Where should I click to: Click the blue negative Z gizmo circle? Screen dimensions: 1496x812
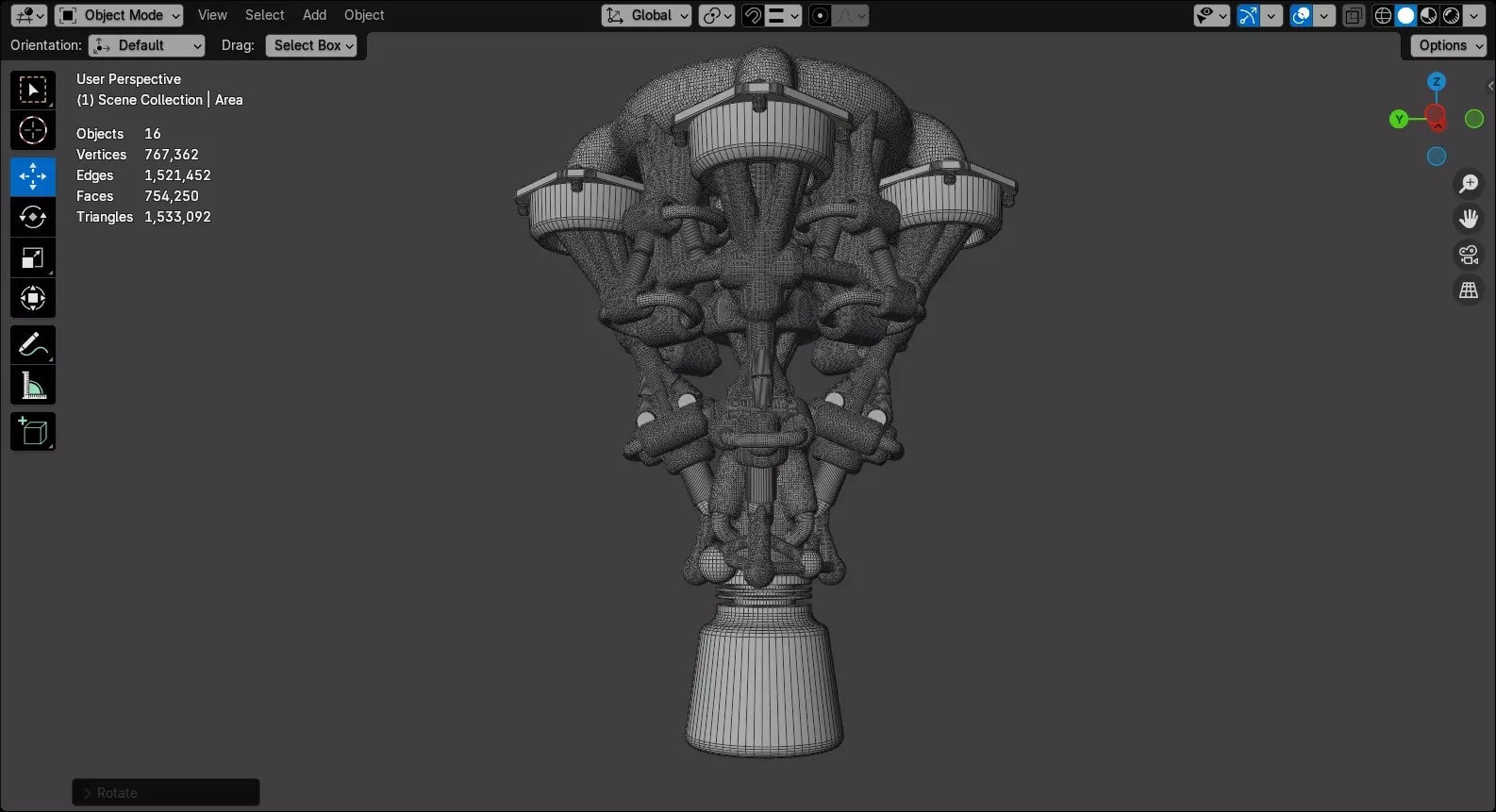click(1437, 157)
